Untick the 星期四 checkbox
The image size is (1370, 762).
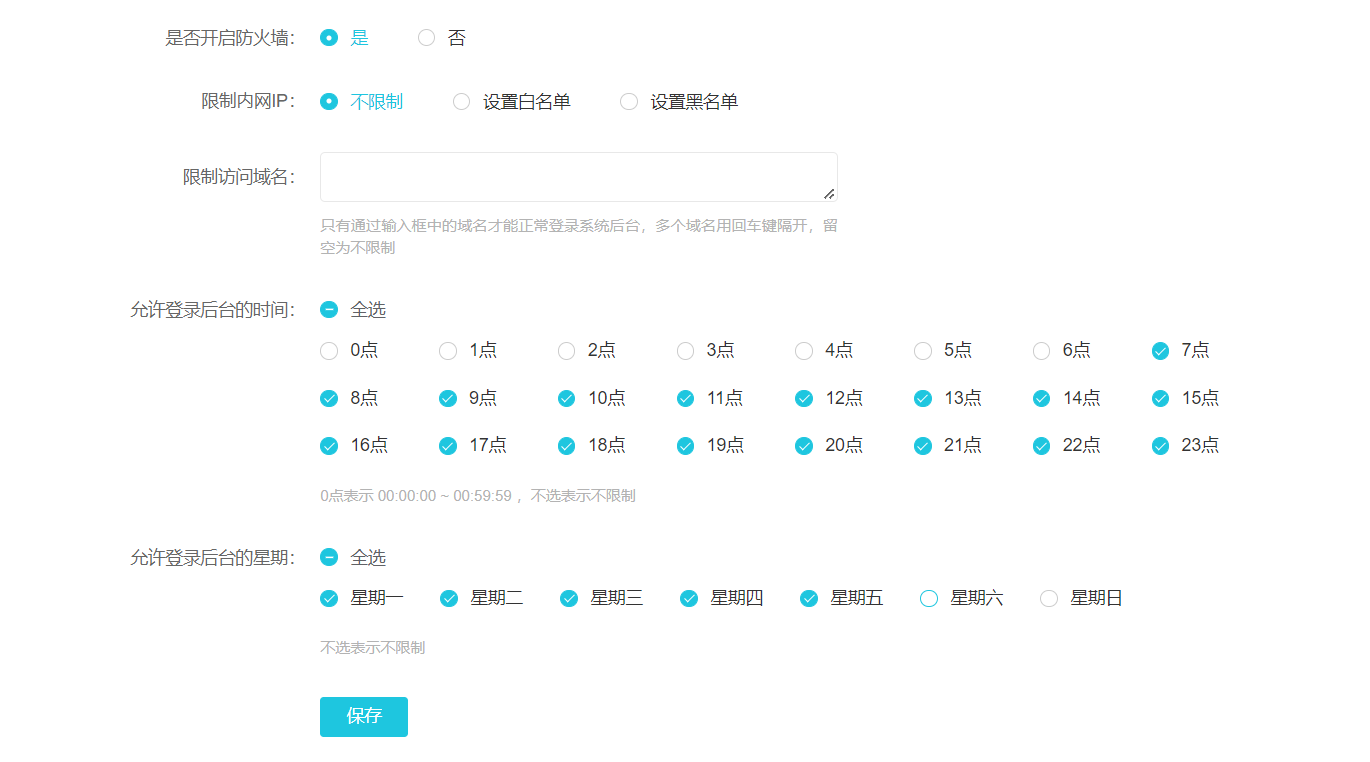[689, 598]
